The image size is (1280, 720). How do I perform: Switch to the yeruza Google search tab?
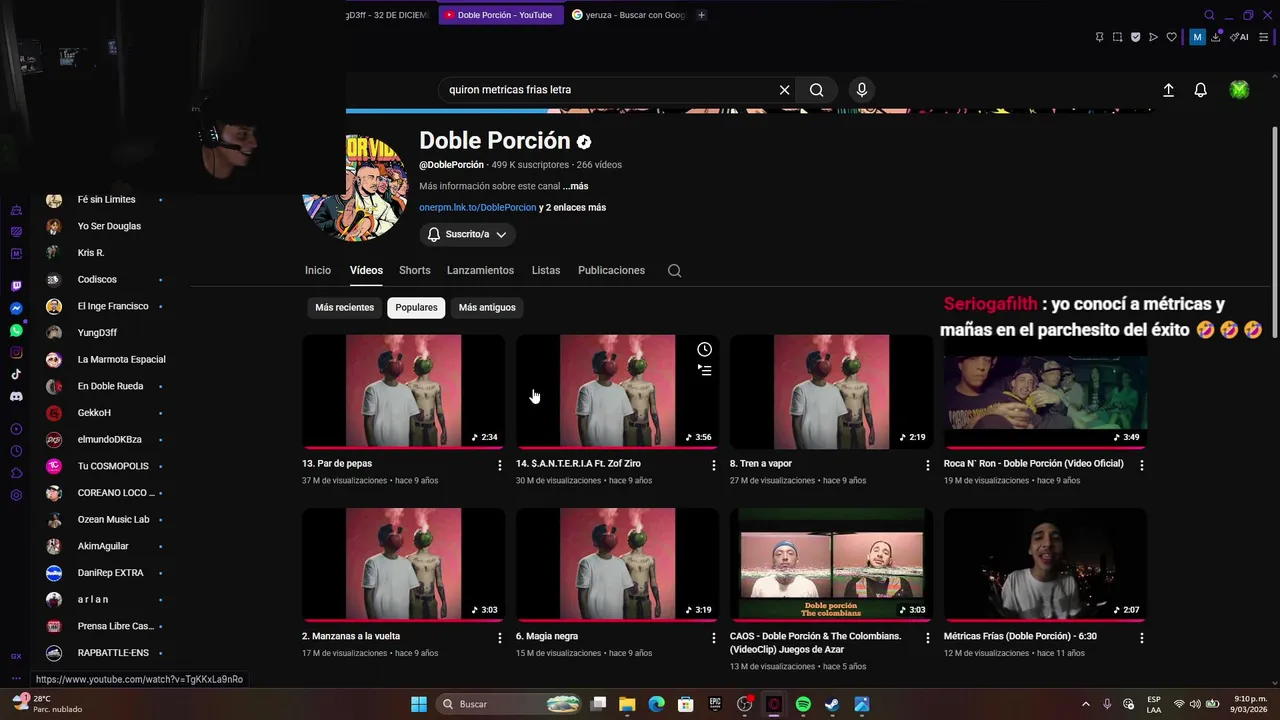tap(629, 15)
